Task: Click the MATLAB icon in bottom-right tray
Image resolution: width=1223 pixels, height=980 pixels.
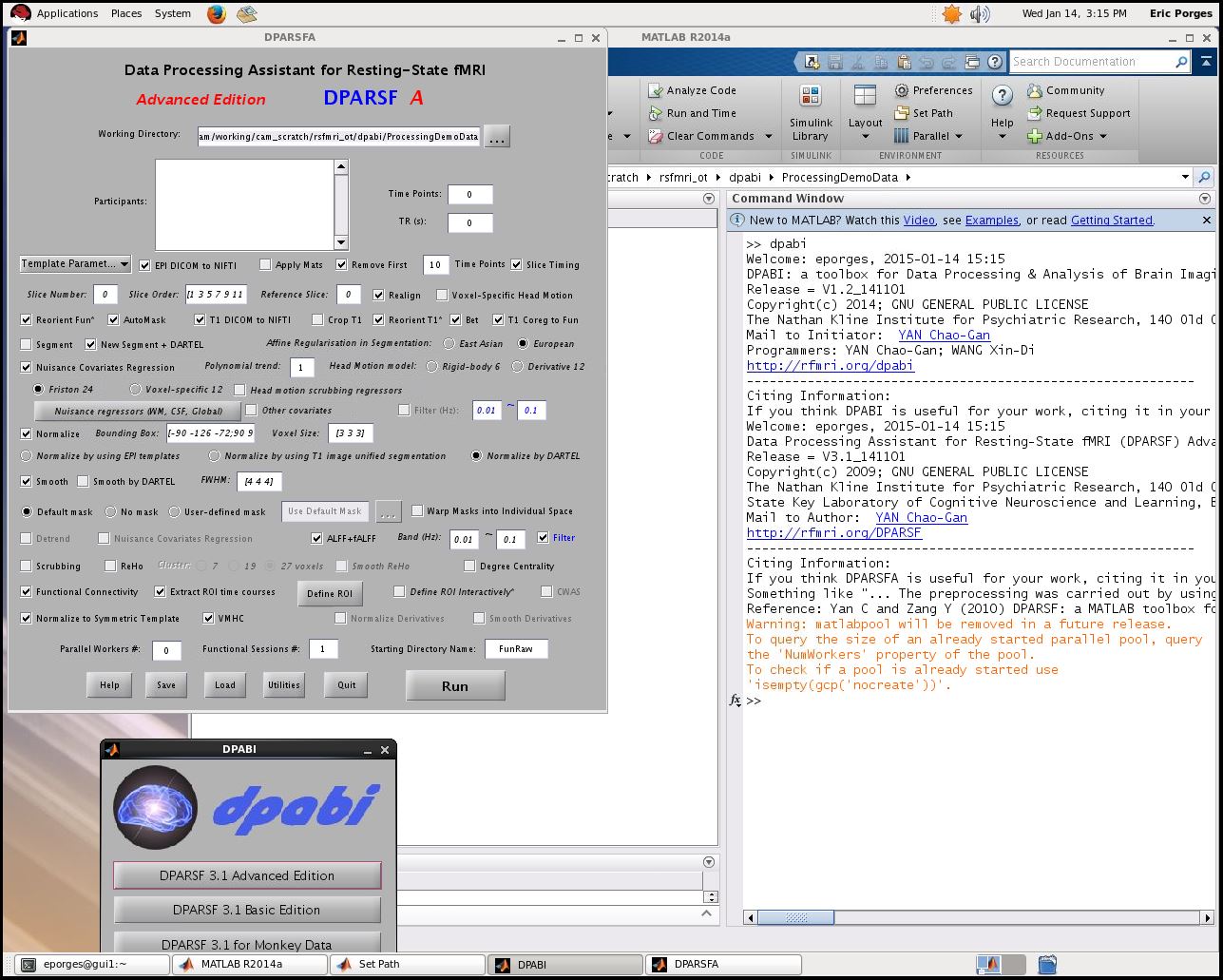Action: (990, 964)
